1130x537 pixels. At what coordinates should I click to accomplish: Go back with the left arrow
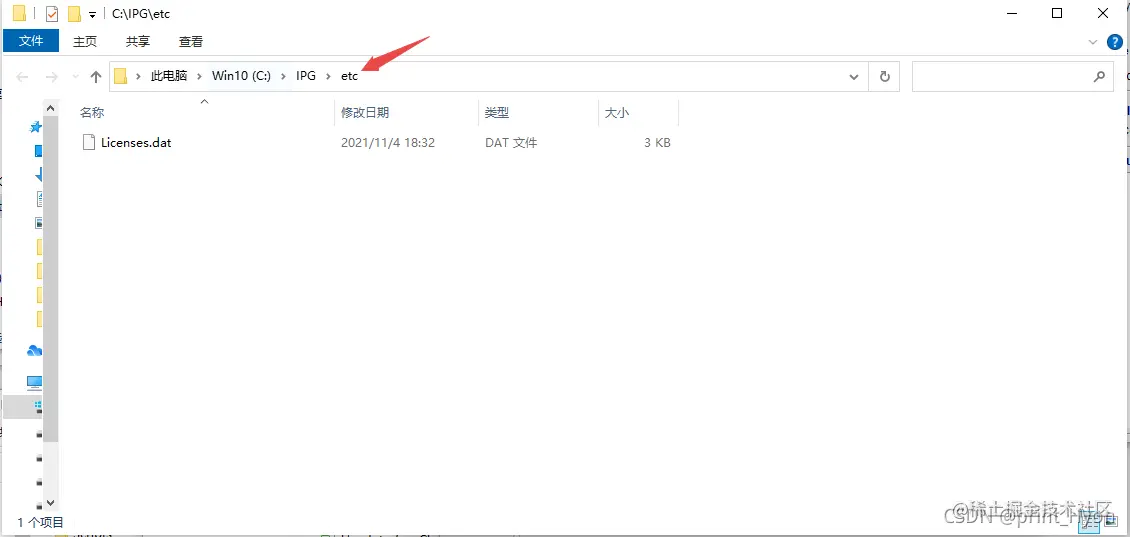click(22, 76)
